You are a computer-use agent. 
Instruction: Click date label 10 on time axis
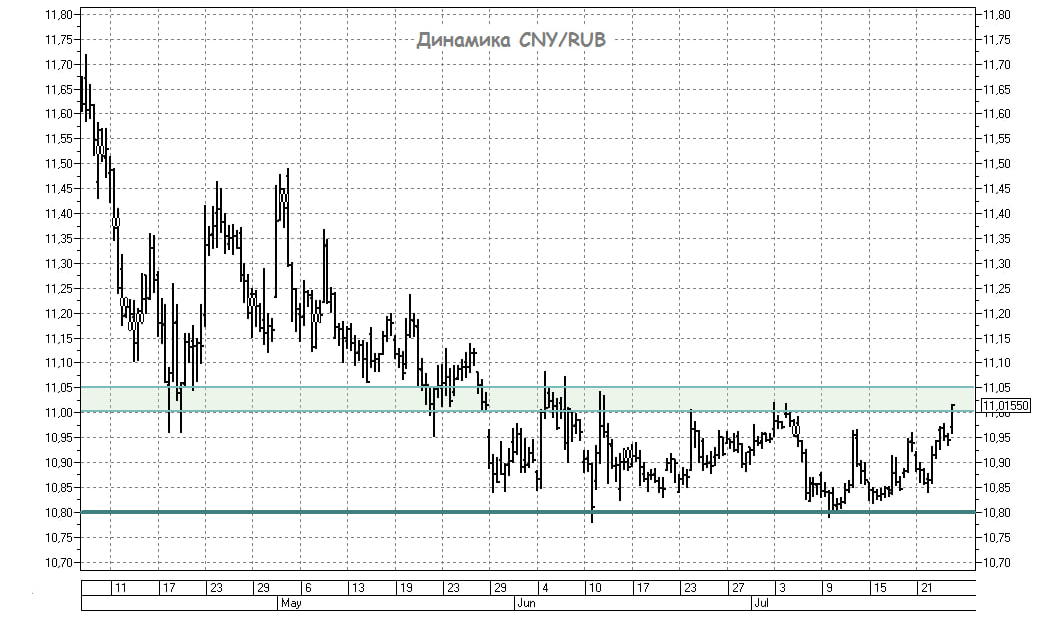point(595,588)
